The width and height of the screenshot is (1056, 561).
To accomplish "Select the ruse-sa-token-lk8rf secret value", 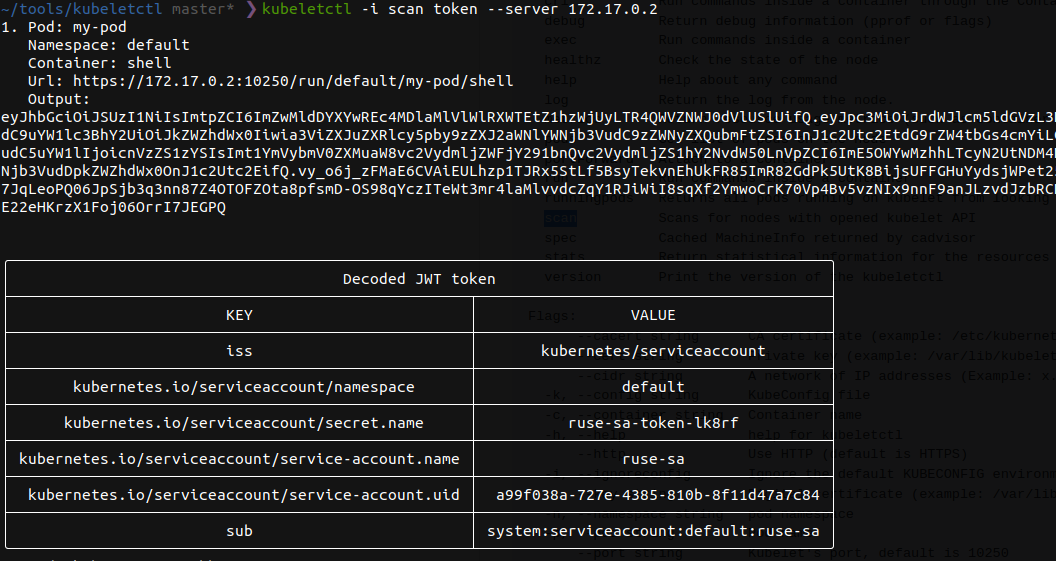I will (653, 423).
